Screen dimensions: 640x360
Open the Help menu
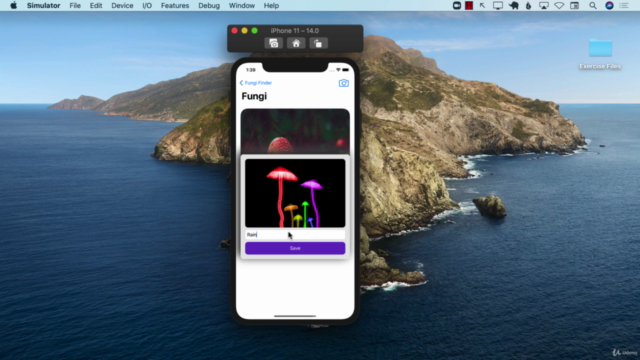tap(271, 6)
